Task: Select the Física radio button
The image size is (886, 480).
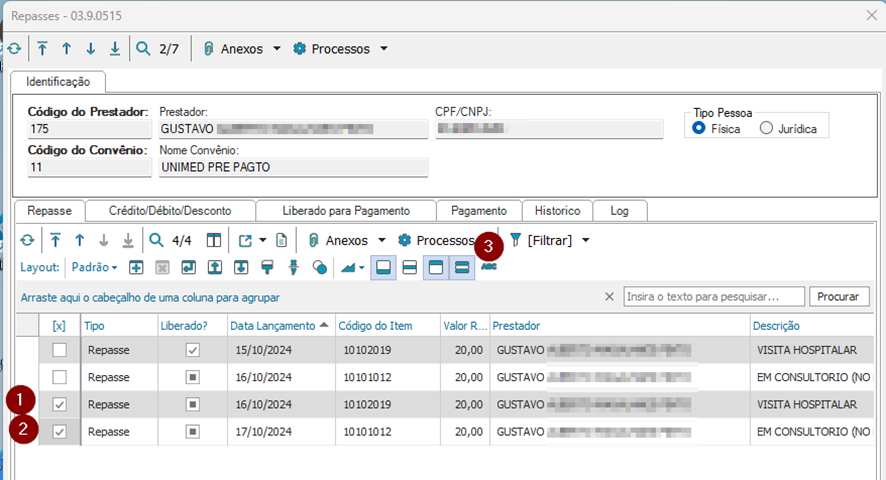Action: tap(699, 128)
